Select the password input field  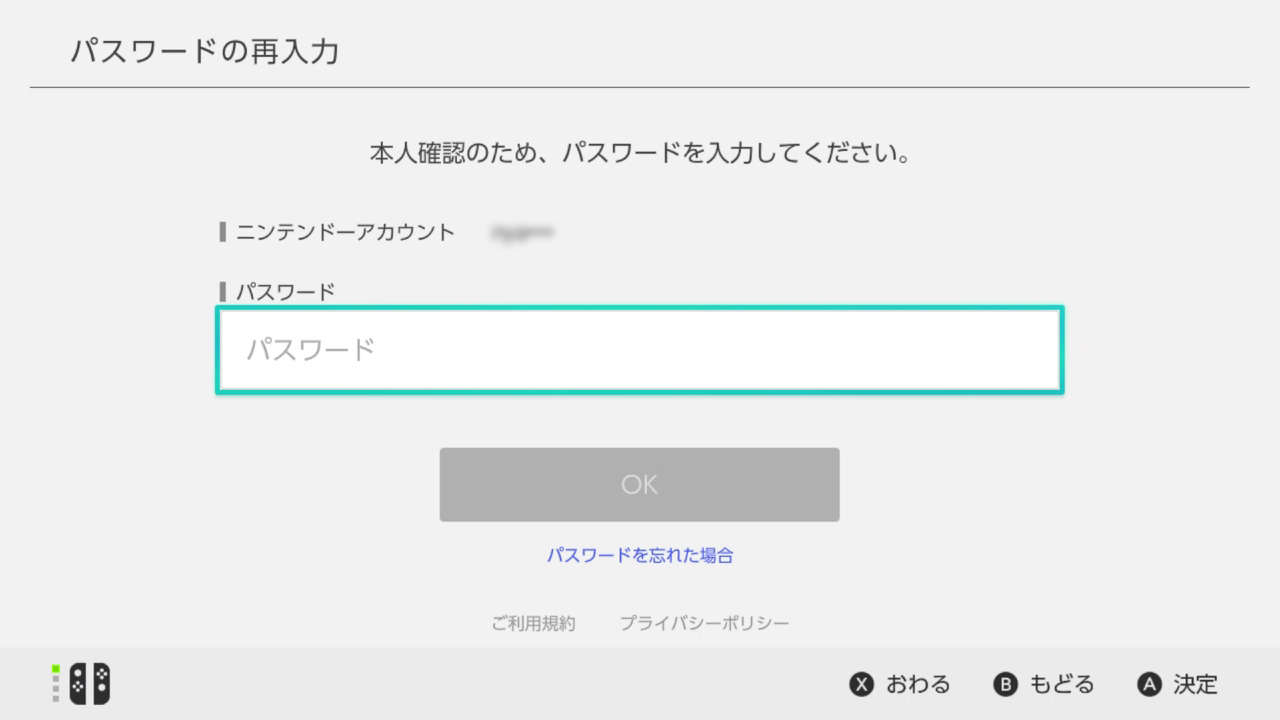point(640,349)
